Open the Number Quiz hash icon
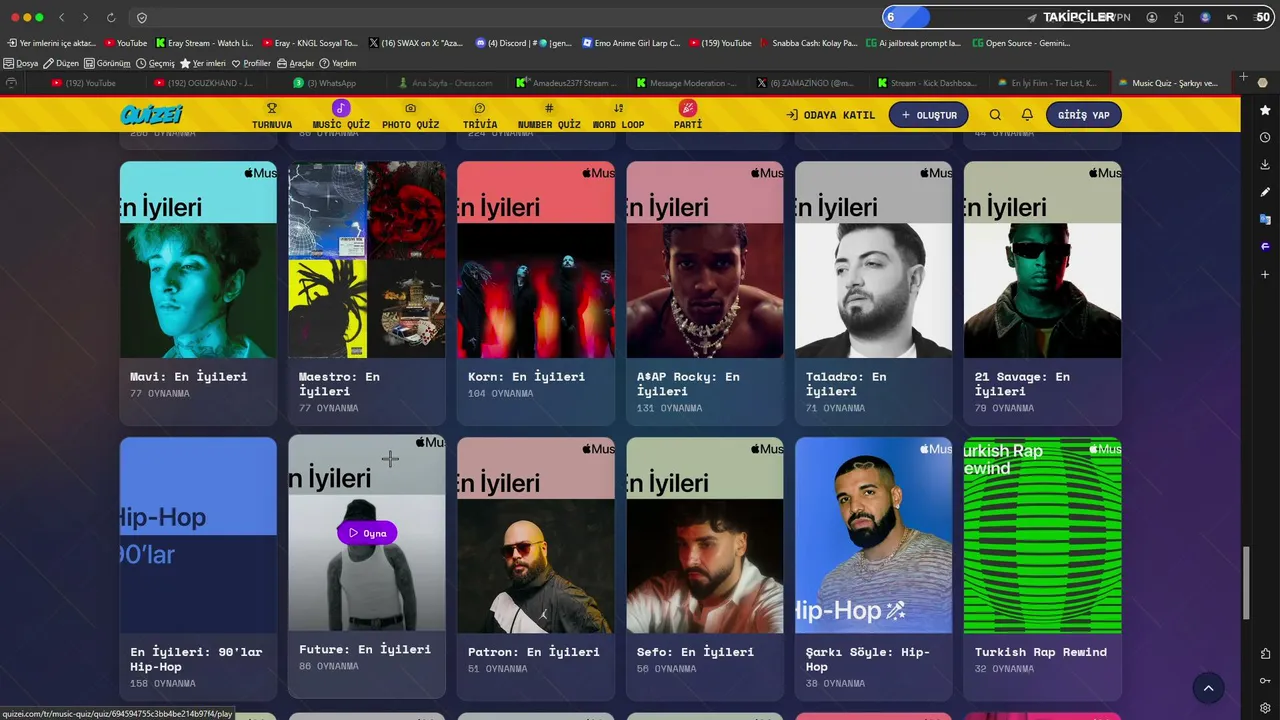The width and height of the screenshot is (1280, 720). click(549, 108)
